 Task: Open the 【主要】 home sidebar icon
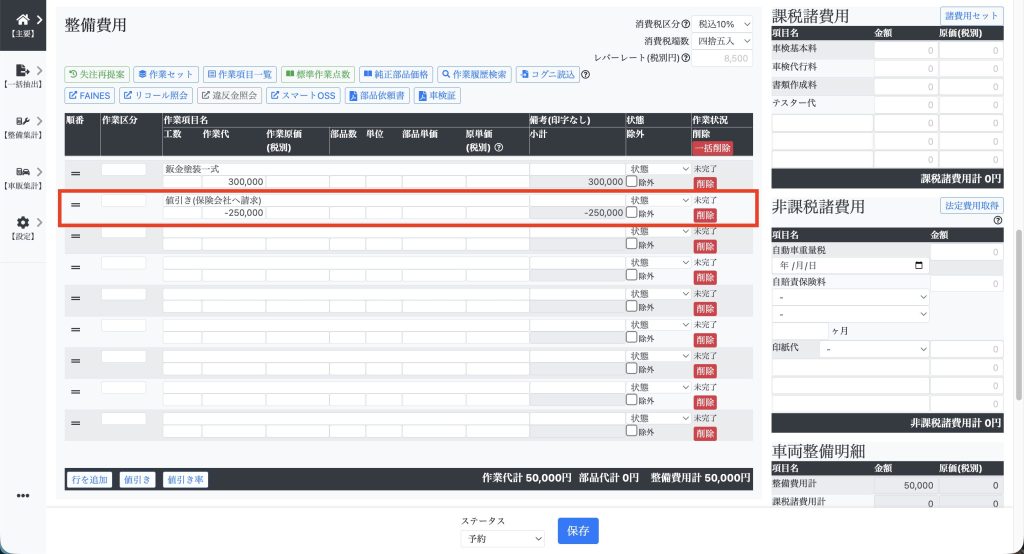pyautogui.click(x=23, y=19)
